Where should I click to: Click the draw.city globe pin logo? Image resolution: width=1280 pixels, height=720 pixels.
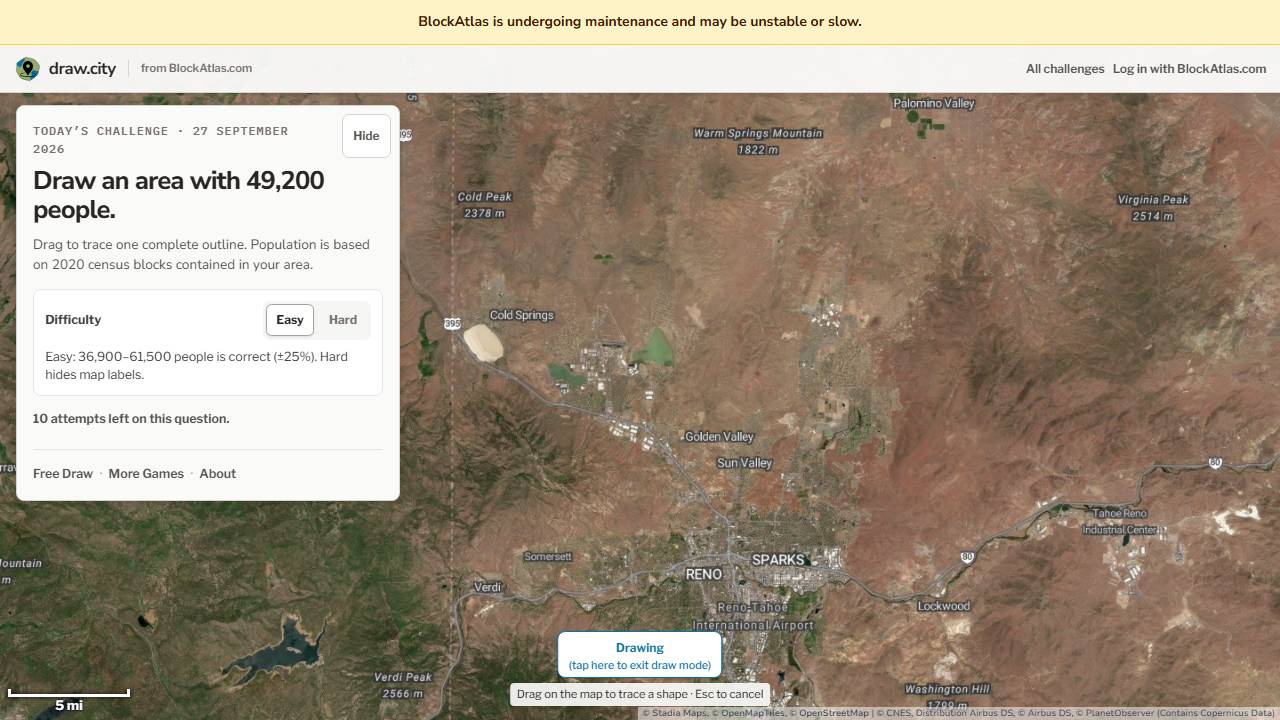[x=28, y=68]
